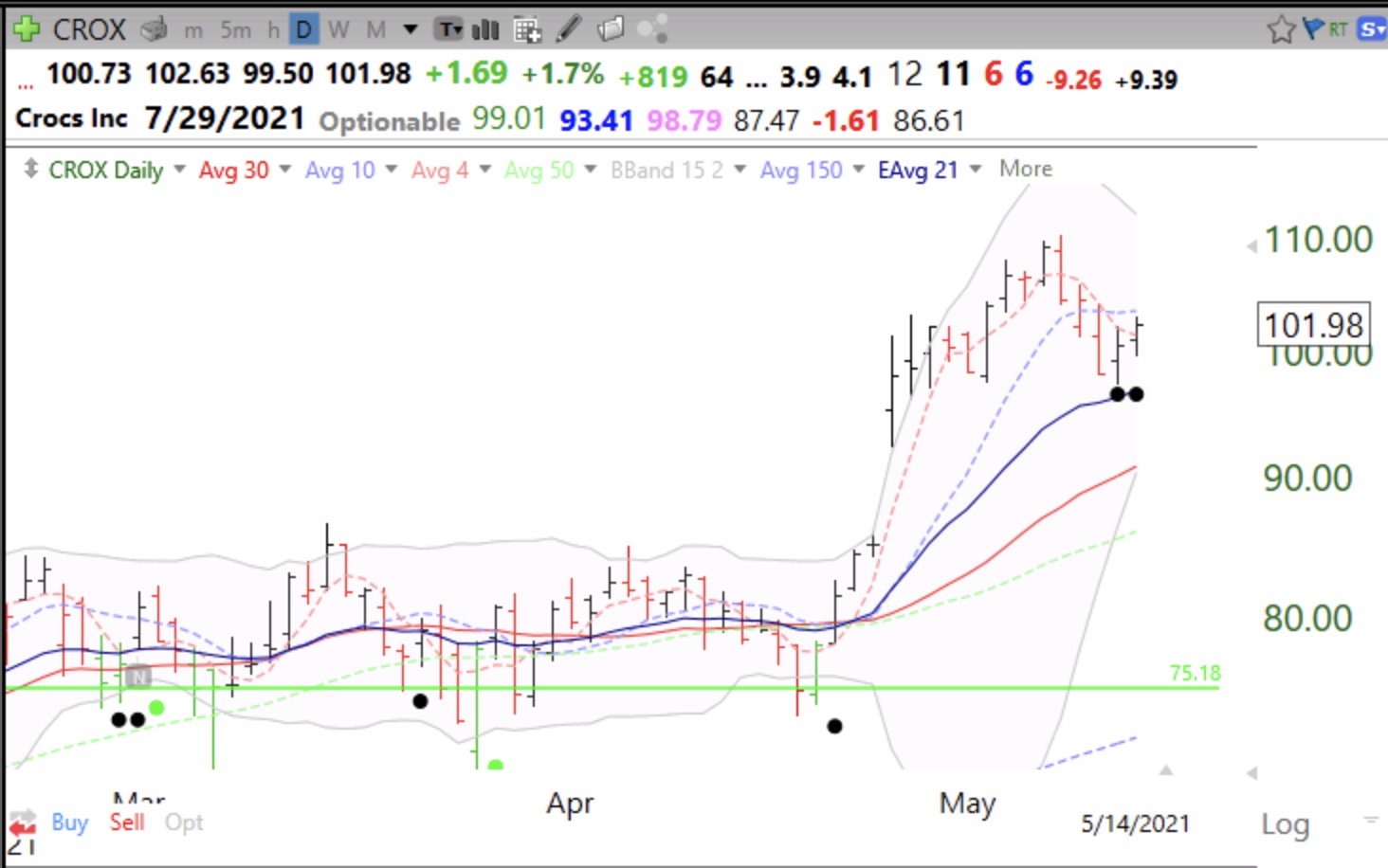The width and height of the screenshot is (1388, 868).
Task: Select the Daily 'D' timeframe
Action: click(x=303, y=30)
